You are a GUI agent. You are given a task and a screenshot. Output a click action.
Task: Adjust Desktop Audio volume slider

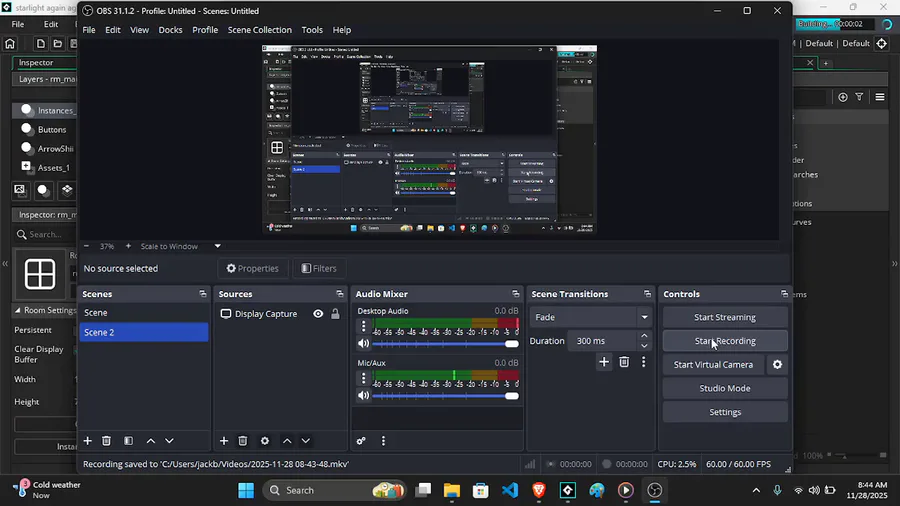point(445,344)
